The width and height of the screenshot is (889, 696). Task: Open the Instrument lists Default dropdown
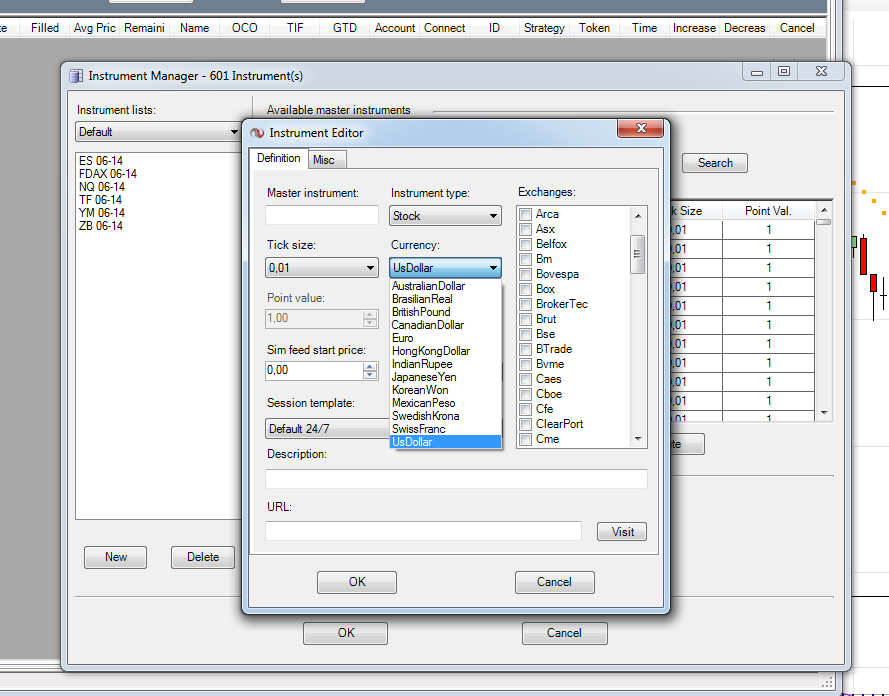point(158,132)
